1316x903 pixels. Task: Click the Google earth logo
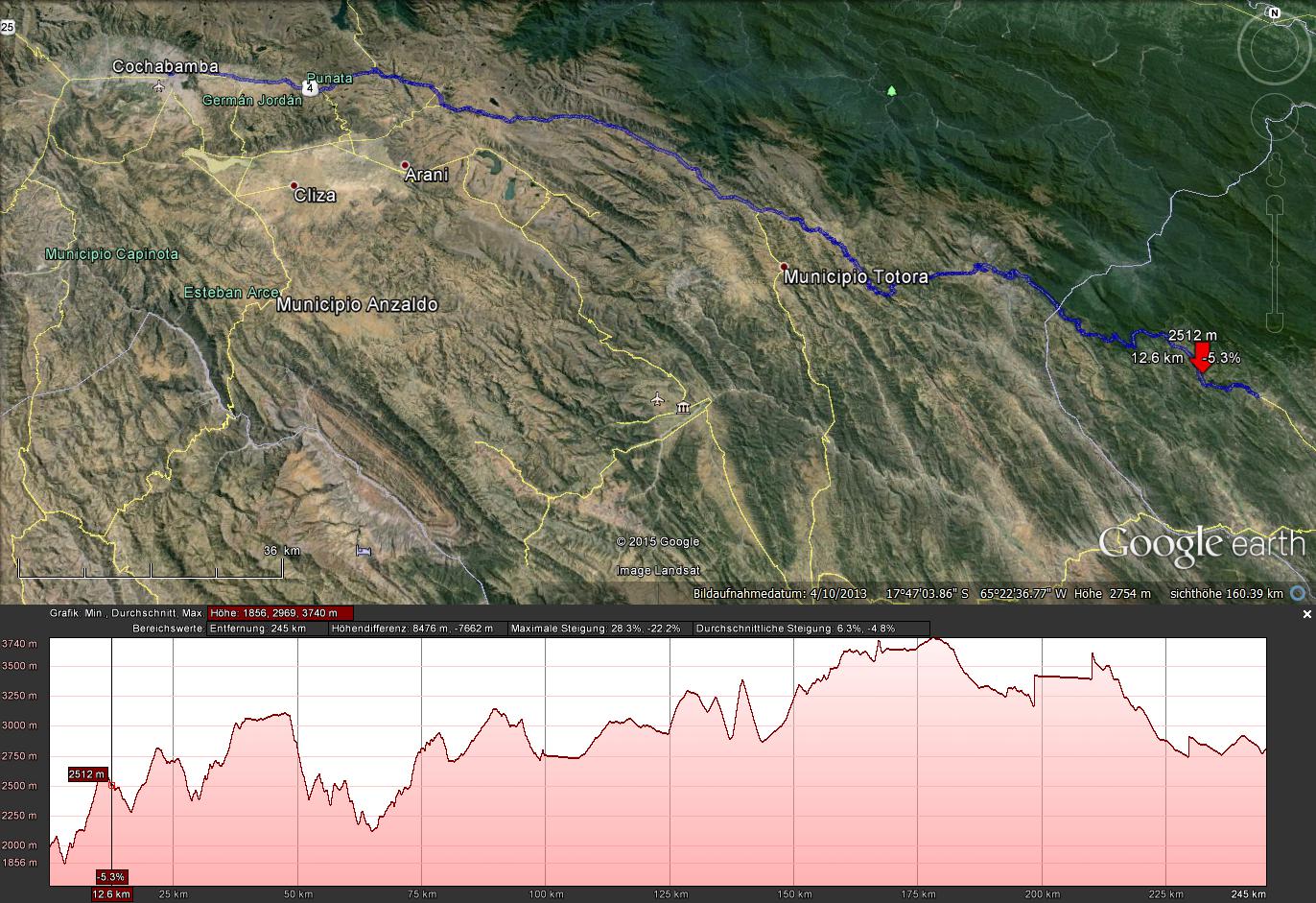click(x=1201, y=543)
